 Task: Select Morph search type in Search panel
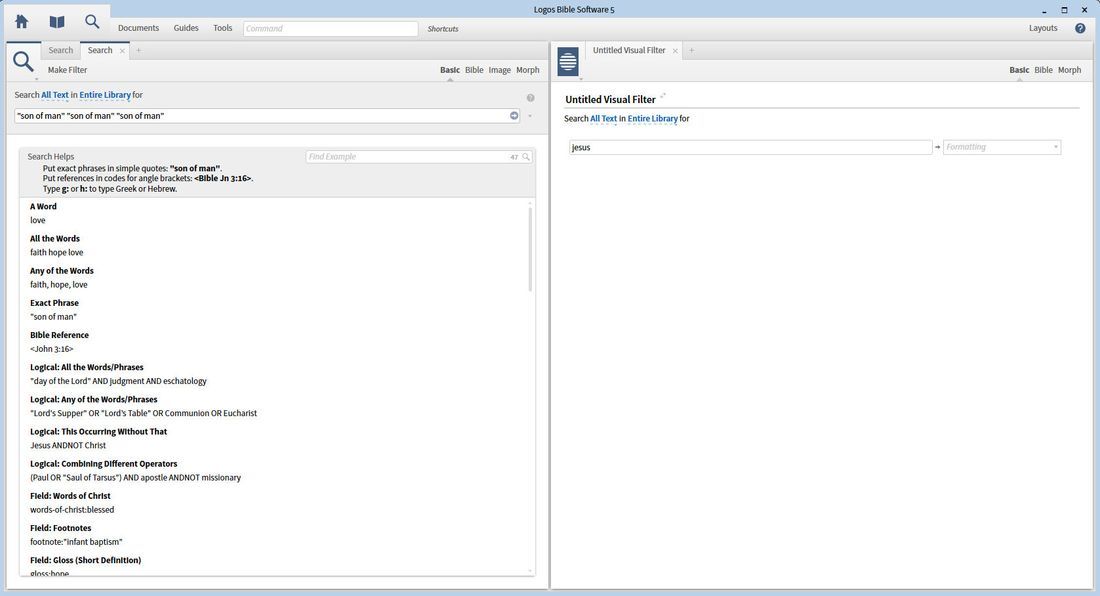[x=528, y=70]
